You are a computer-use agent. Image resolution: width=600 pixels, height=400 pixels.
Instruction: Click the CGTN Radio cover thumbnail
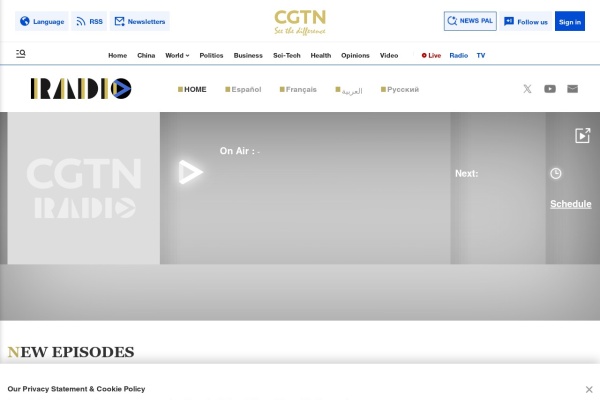[84, 188]
